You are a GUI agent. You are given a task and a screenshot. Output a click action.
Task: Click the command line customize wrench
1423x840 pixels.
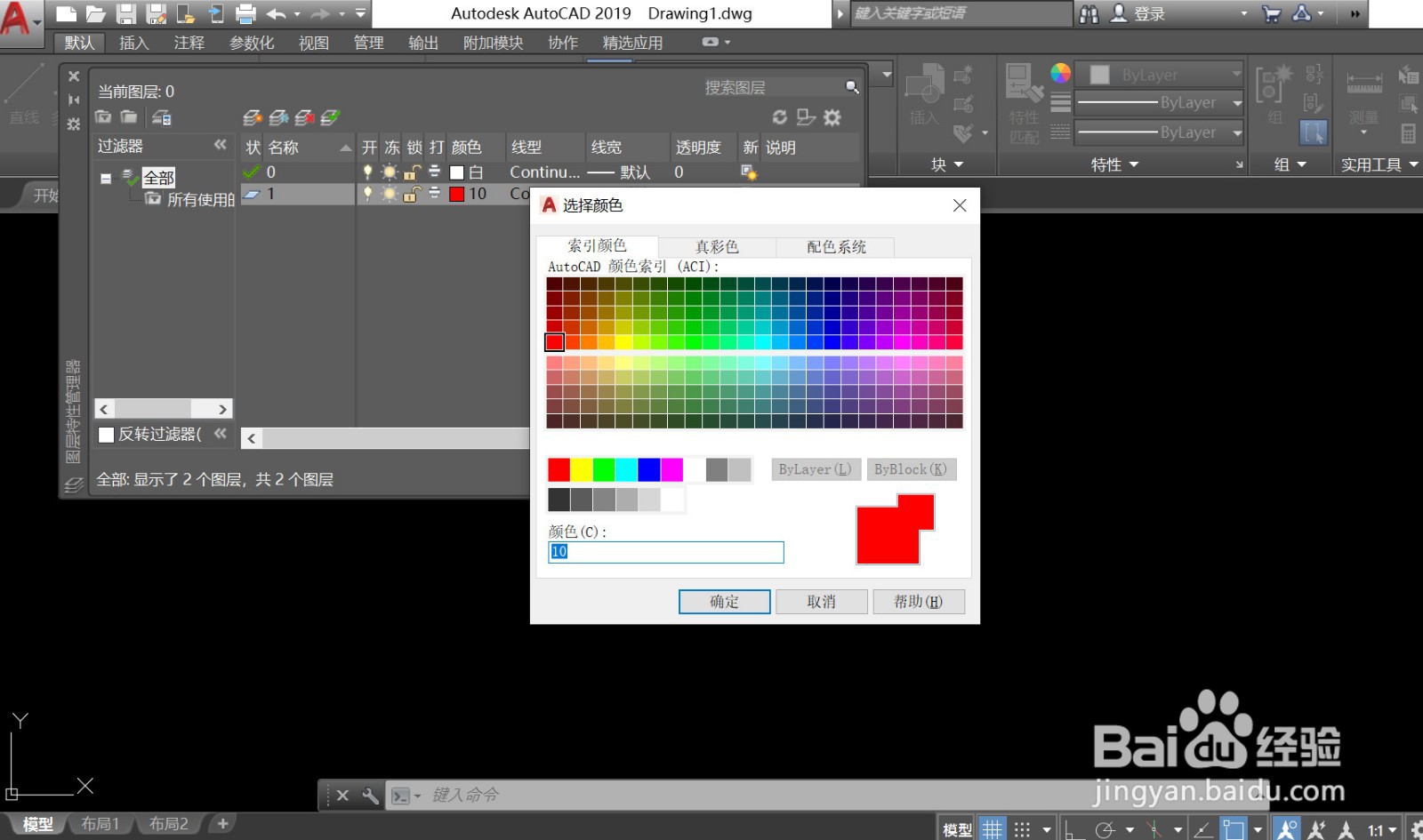click(x=371, y=796)
